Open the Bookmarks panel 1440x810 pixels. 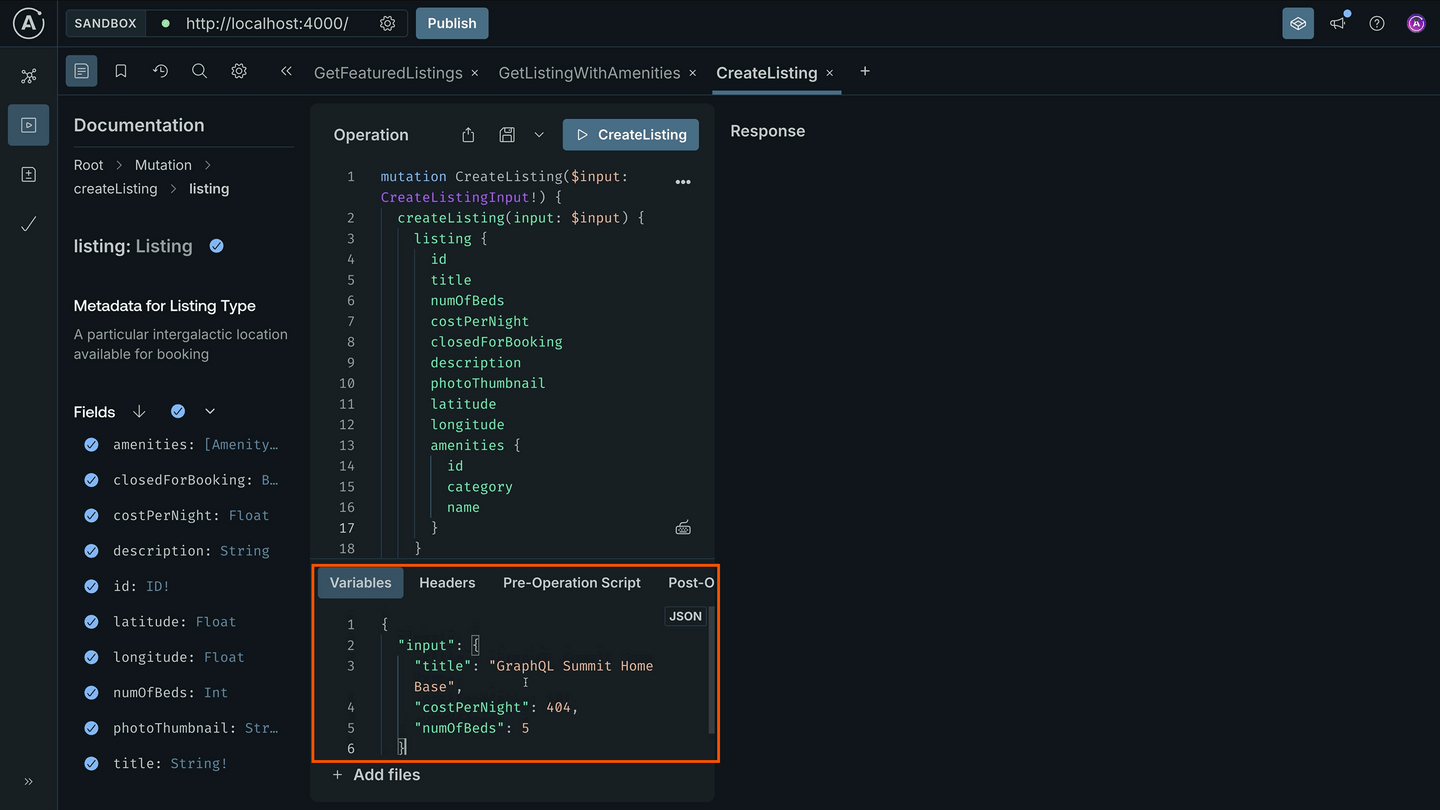121,71
